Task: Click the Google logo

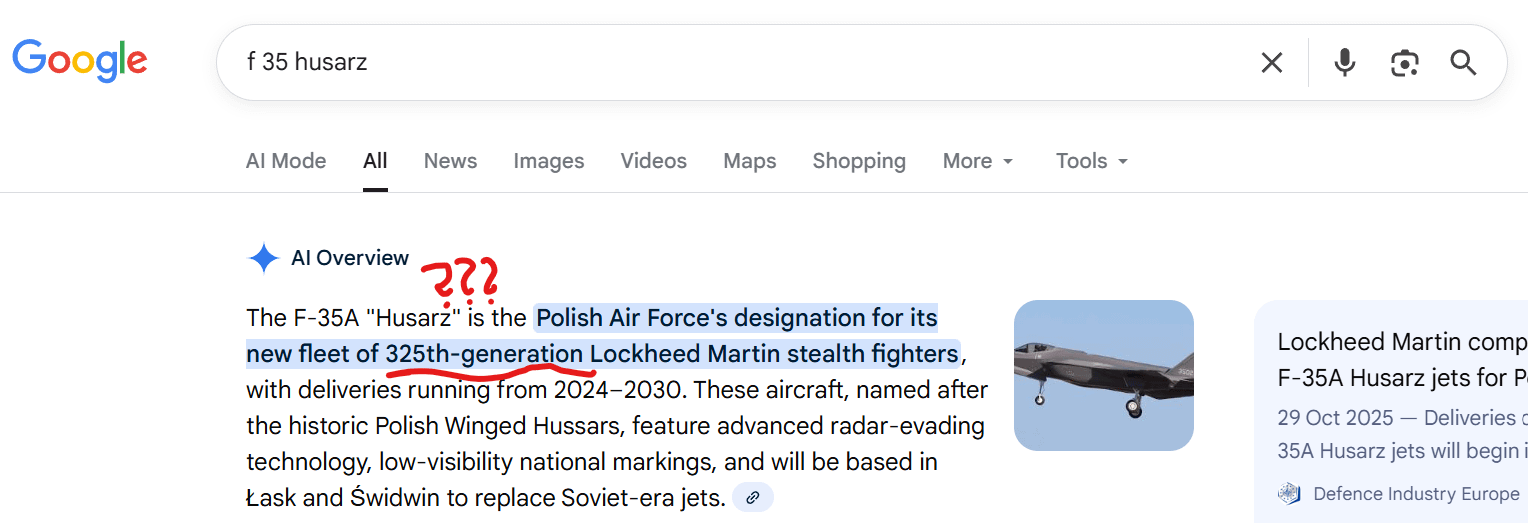Action: coord(80,61)
